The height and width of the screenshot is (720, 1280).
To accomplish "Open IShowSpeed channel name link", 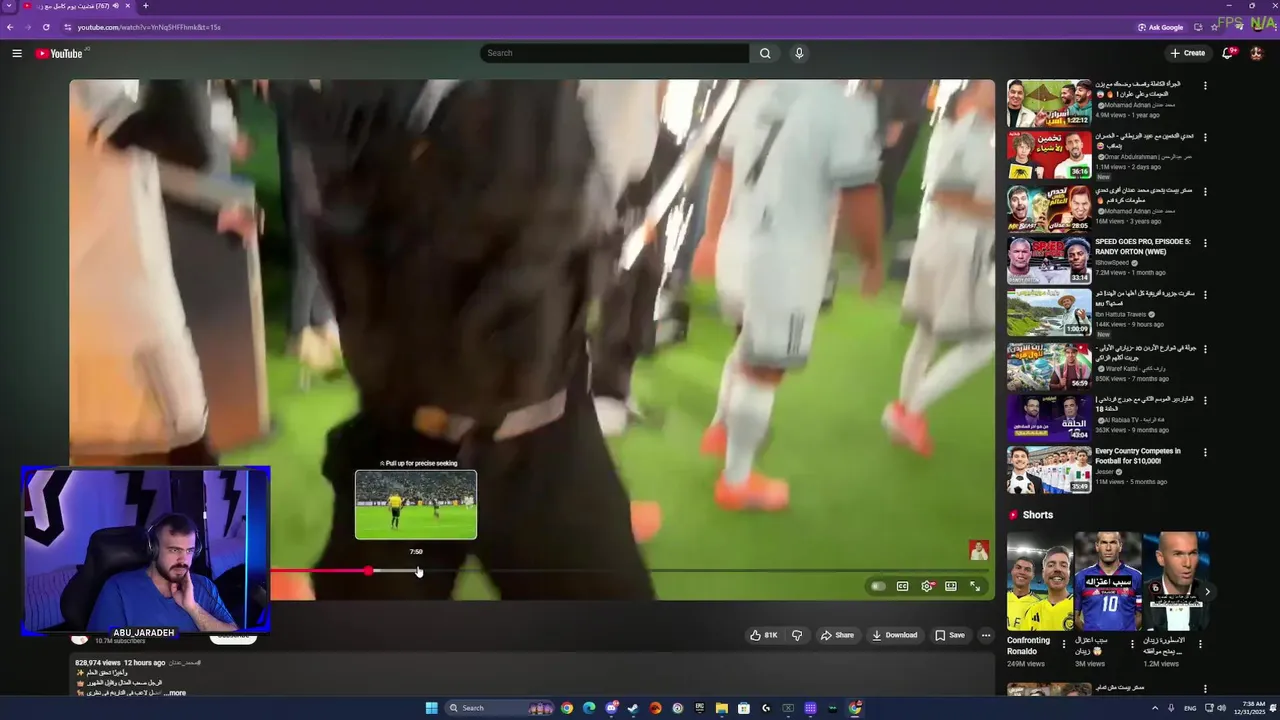I will point(1112,263).
